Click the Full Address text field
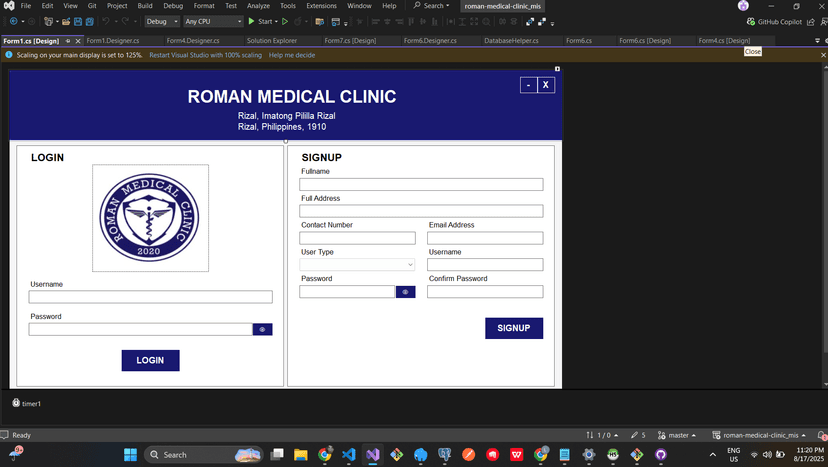This screenshot has width=828, height=467. [421, 211]
